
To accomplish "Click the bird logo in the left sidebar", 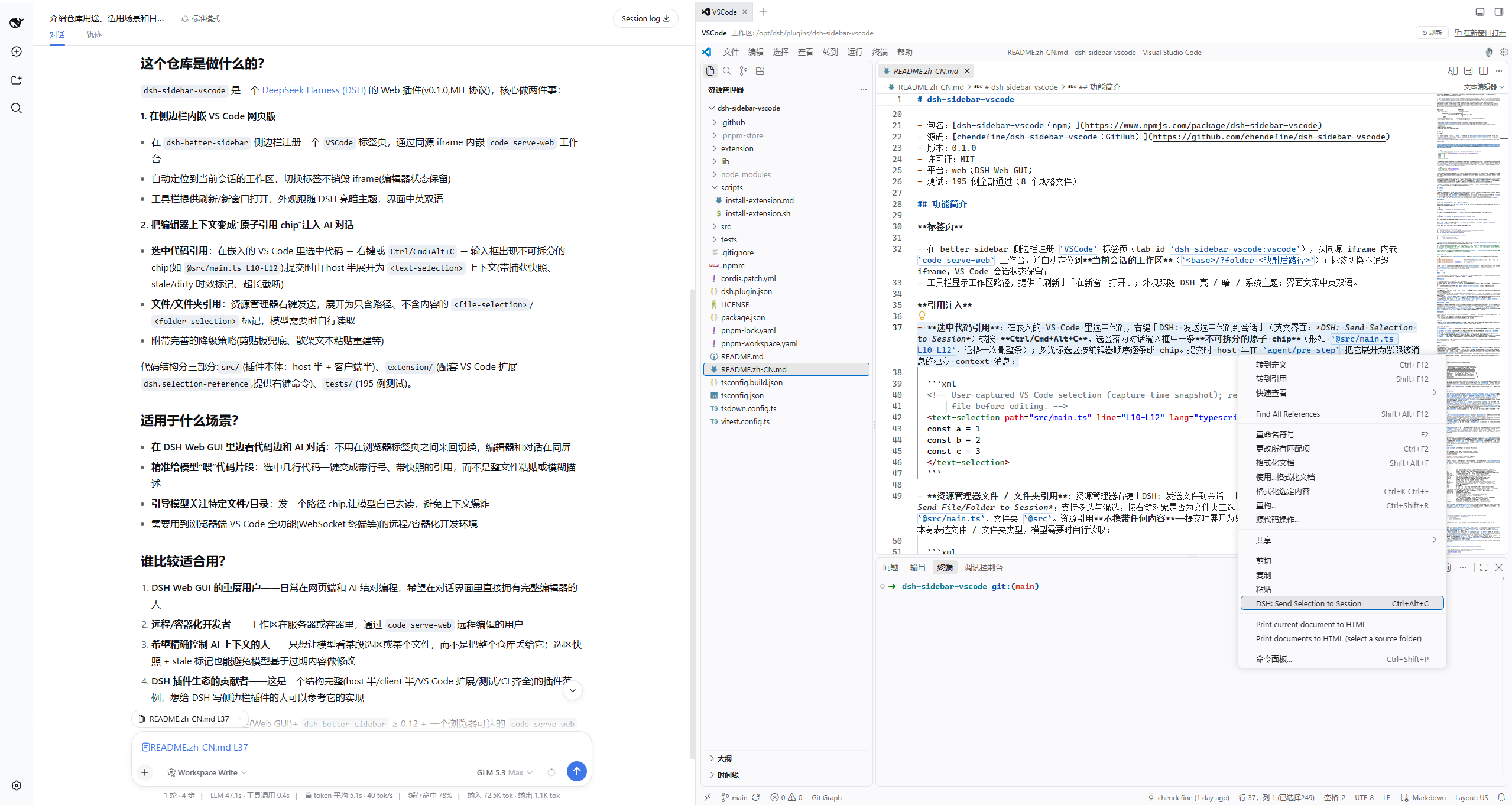I will pos(17,22).
